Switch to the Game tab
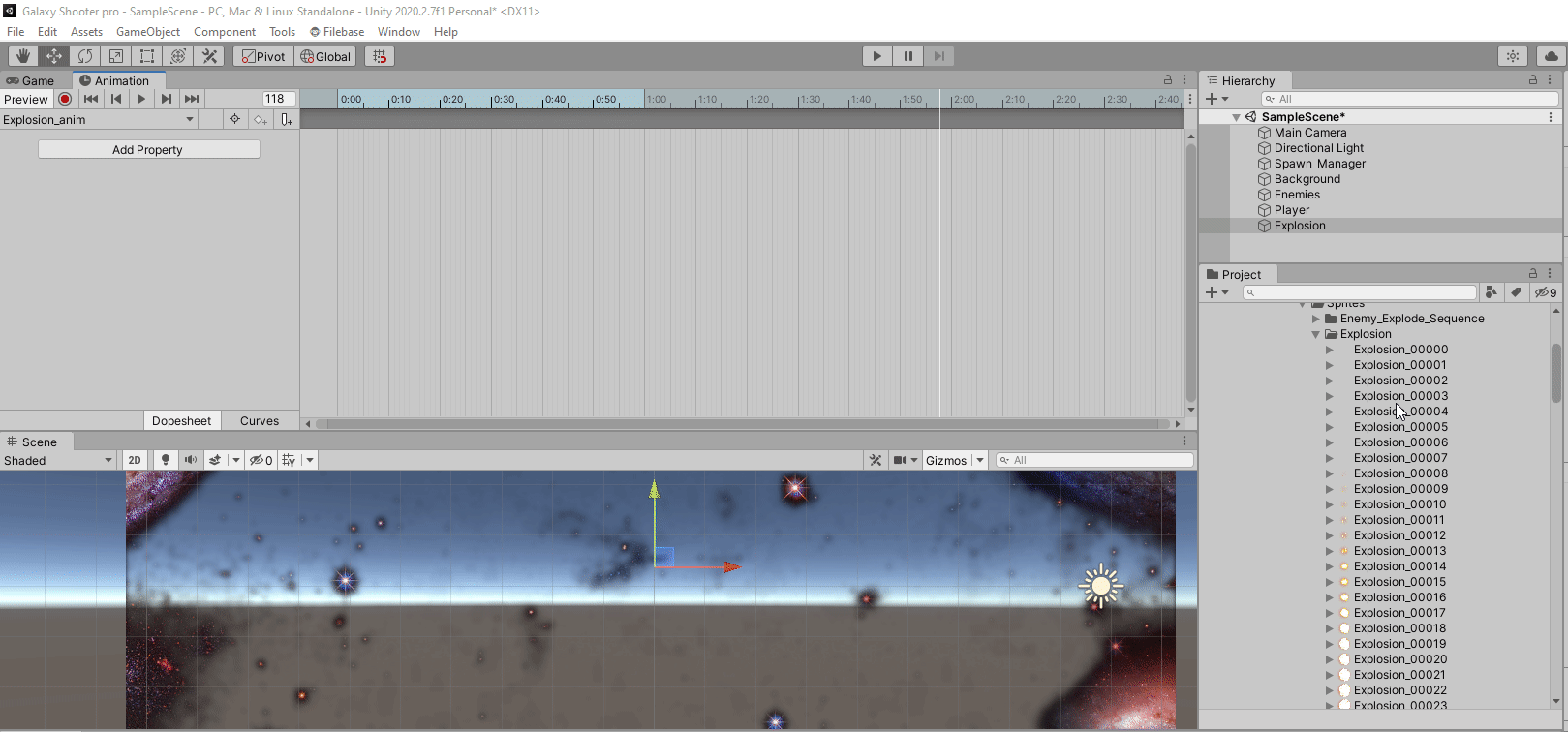This screenshot has height=732, width=1568. point(31,80)
